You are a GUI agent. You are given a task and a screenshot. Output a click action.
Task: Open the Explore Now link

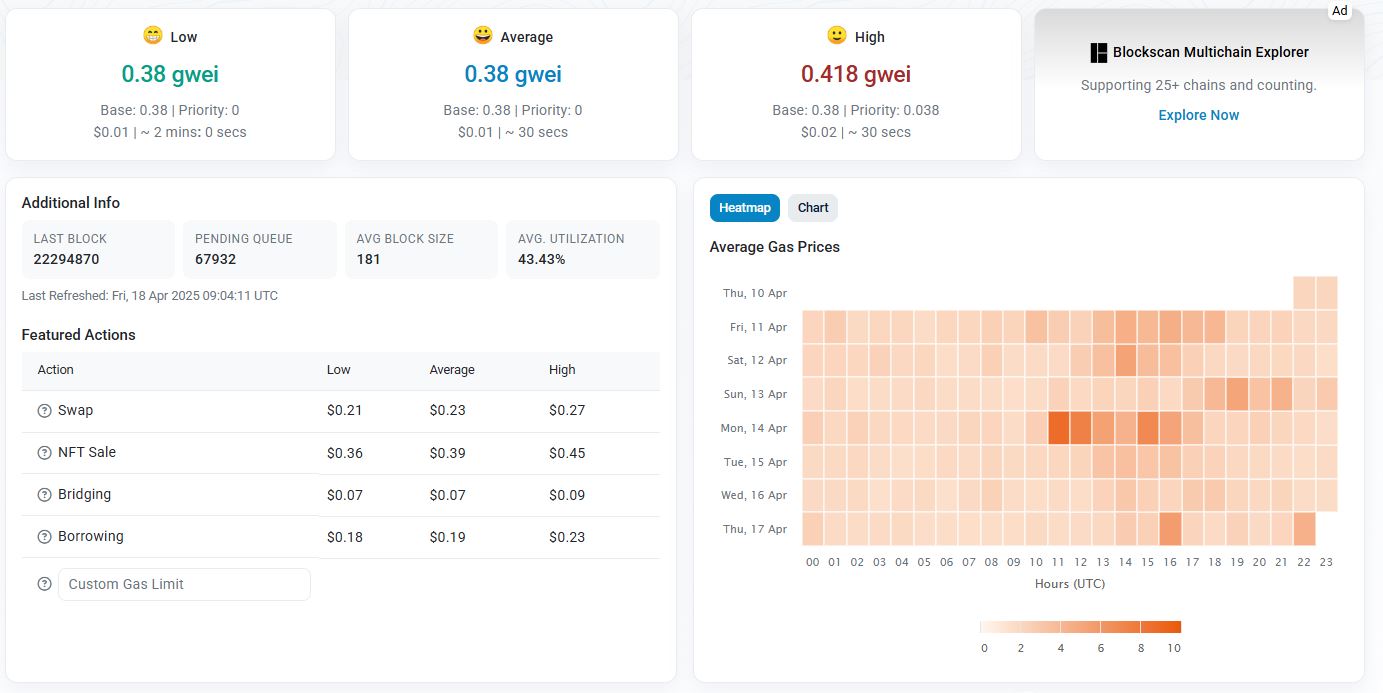[1198, 115]
